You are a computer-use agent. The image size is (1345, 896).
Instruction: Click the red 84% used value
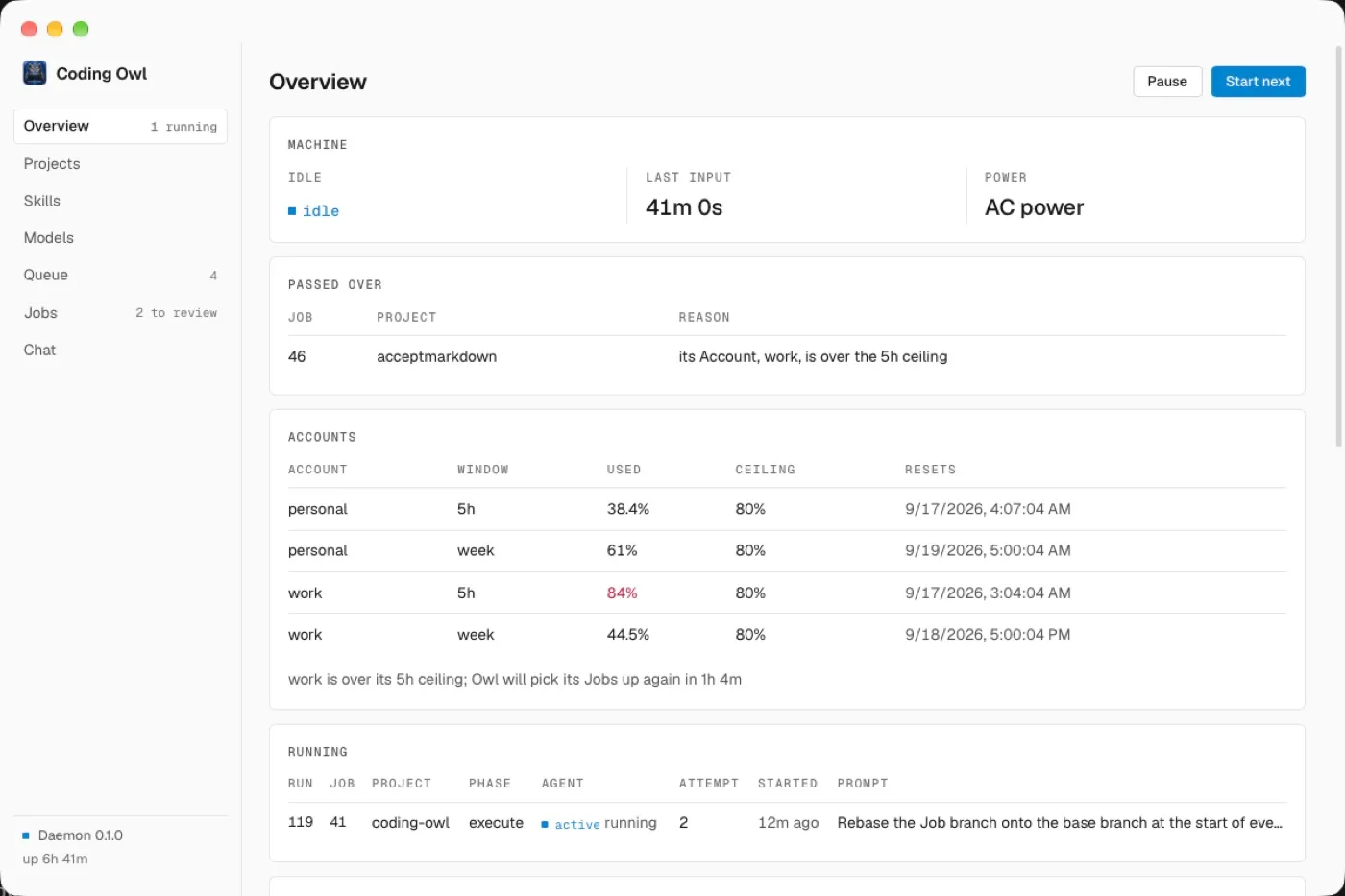point(622,593)
